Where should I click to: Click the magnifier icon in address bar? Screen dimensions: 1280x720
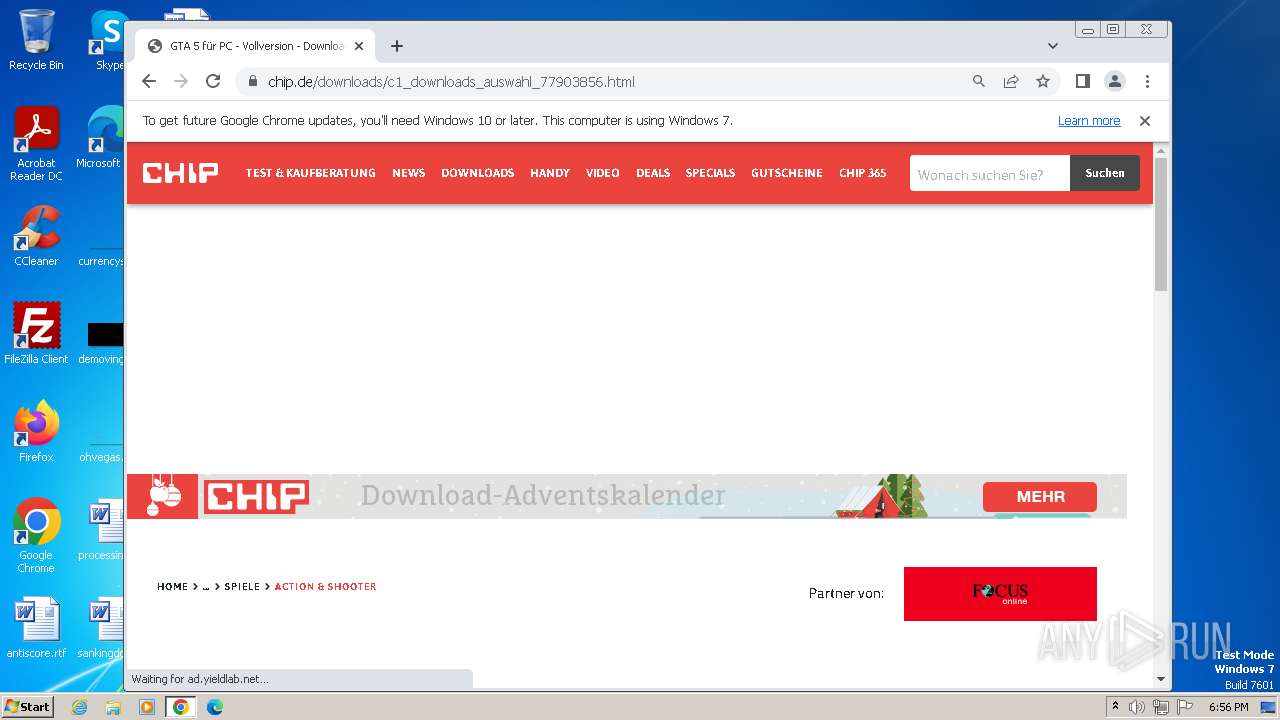coord(979,81)
